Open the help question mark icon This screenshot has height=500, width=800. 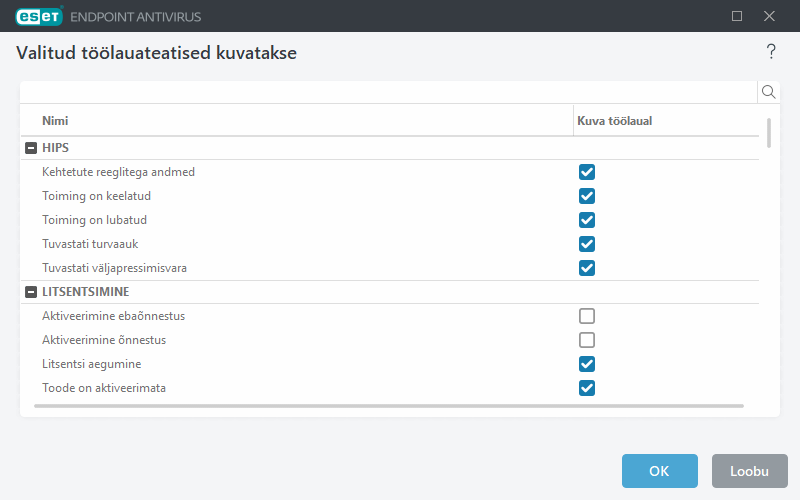click(x=771, y=52)
